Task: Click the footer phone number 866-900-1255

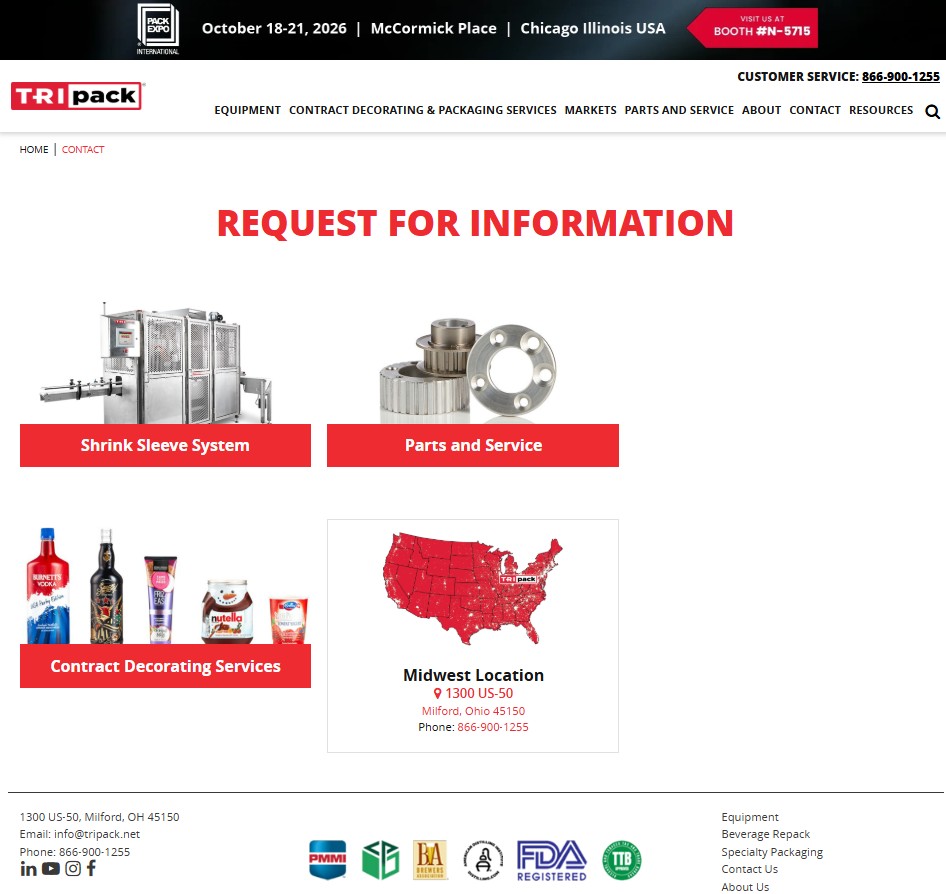Action: pos(94,852)
